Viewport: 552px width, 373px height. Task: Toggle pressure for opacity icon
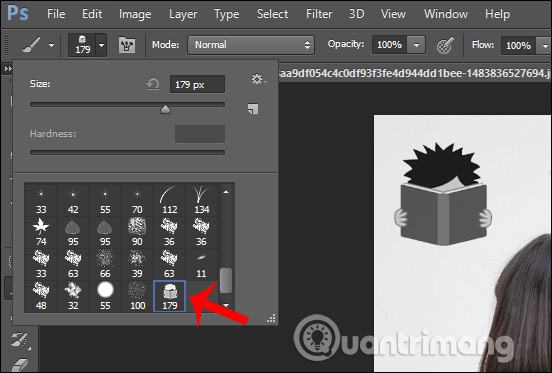coord(445,45)
